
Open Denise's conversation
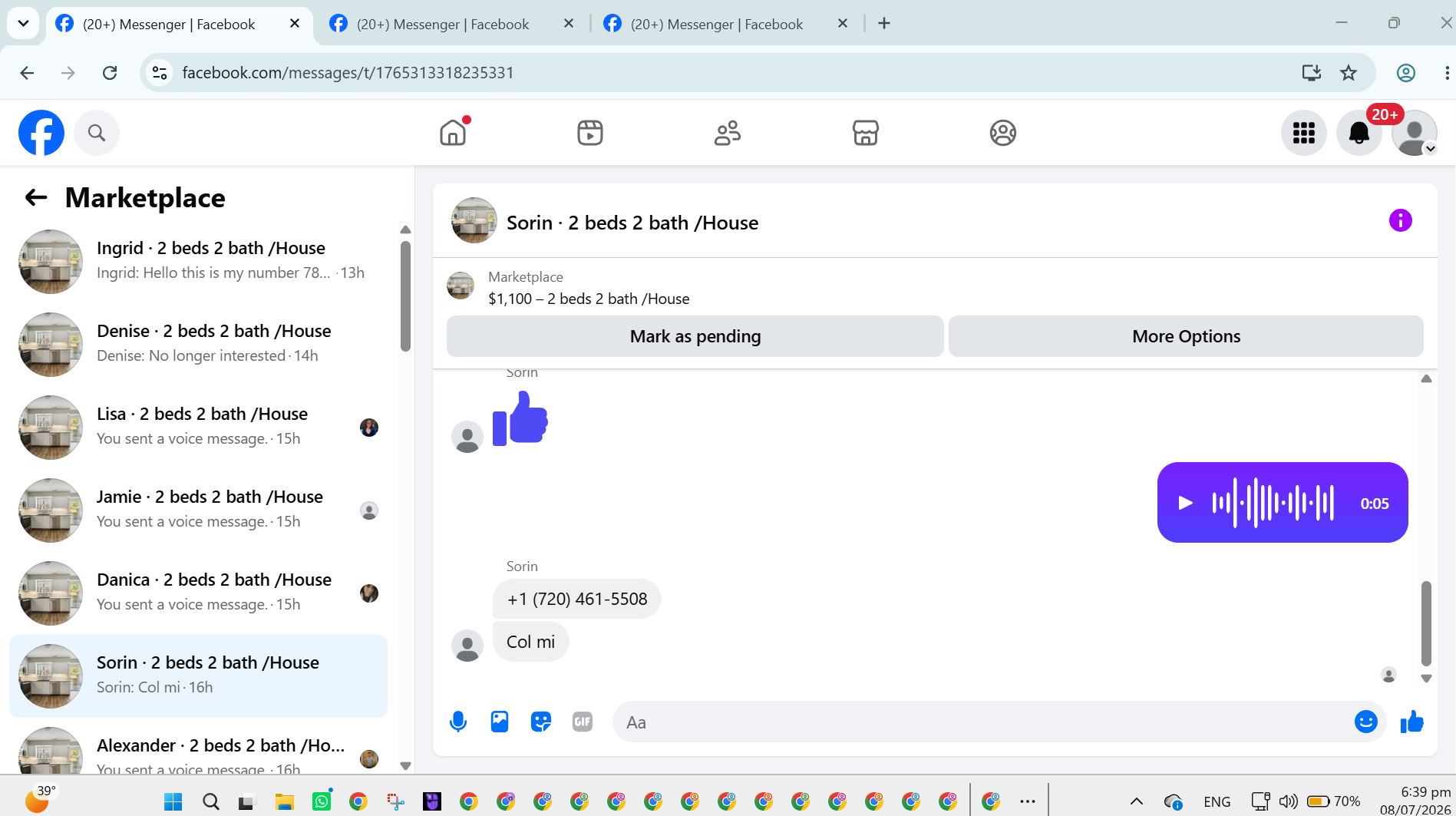click(x=198, y=344)
